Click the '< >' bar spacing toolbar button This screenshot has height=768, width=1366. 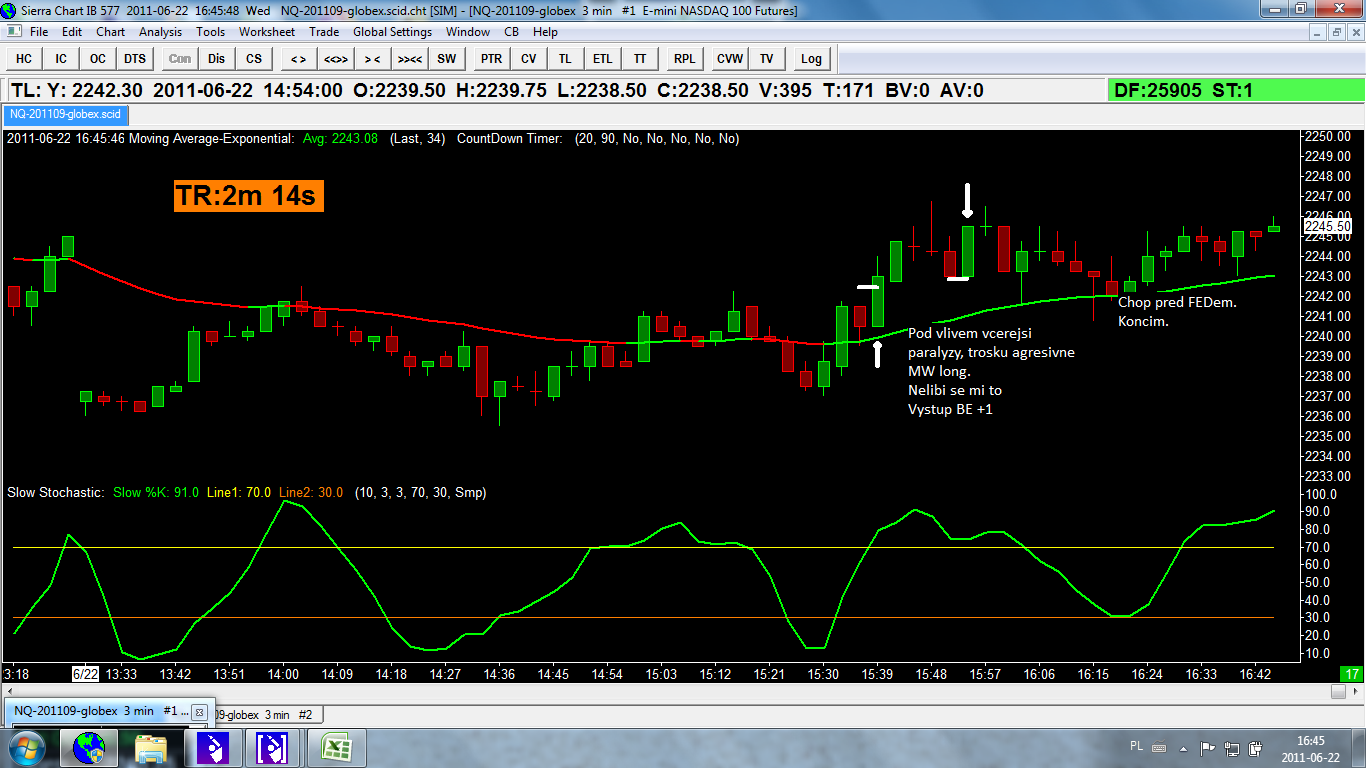(x=298, y=59)
